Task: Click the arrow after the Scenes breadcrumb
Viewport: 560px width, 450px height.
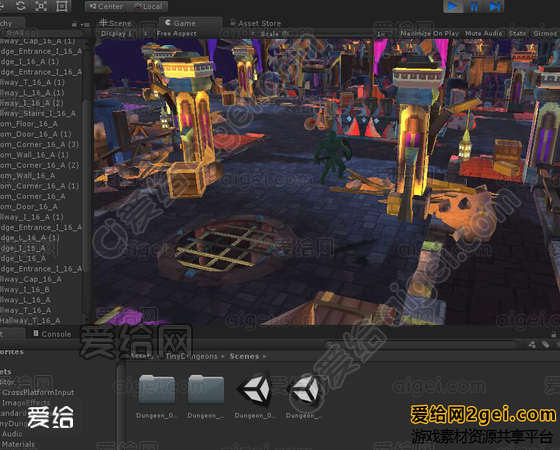Action: [x=265, y=356]
